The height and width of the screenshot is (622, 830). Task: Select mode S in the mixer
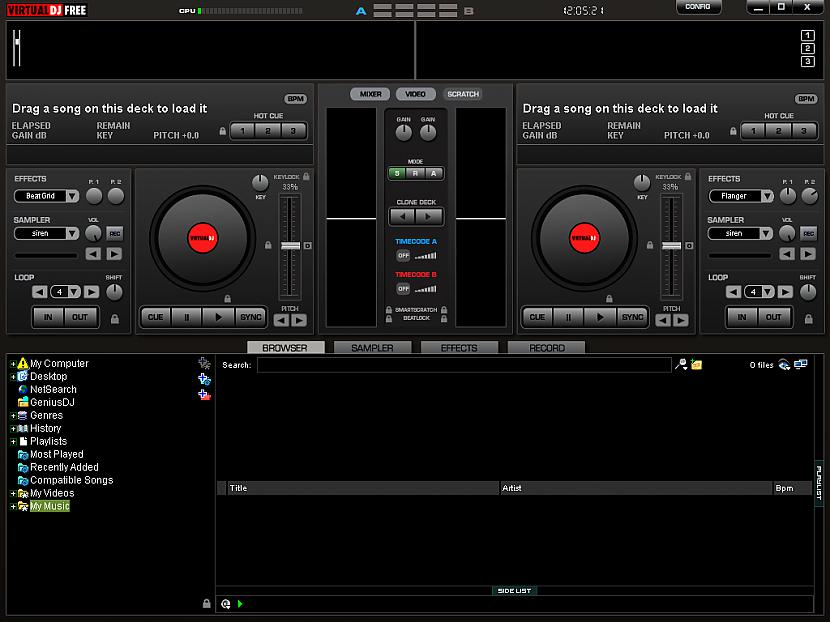tap(397, 174)
